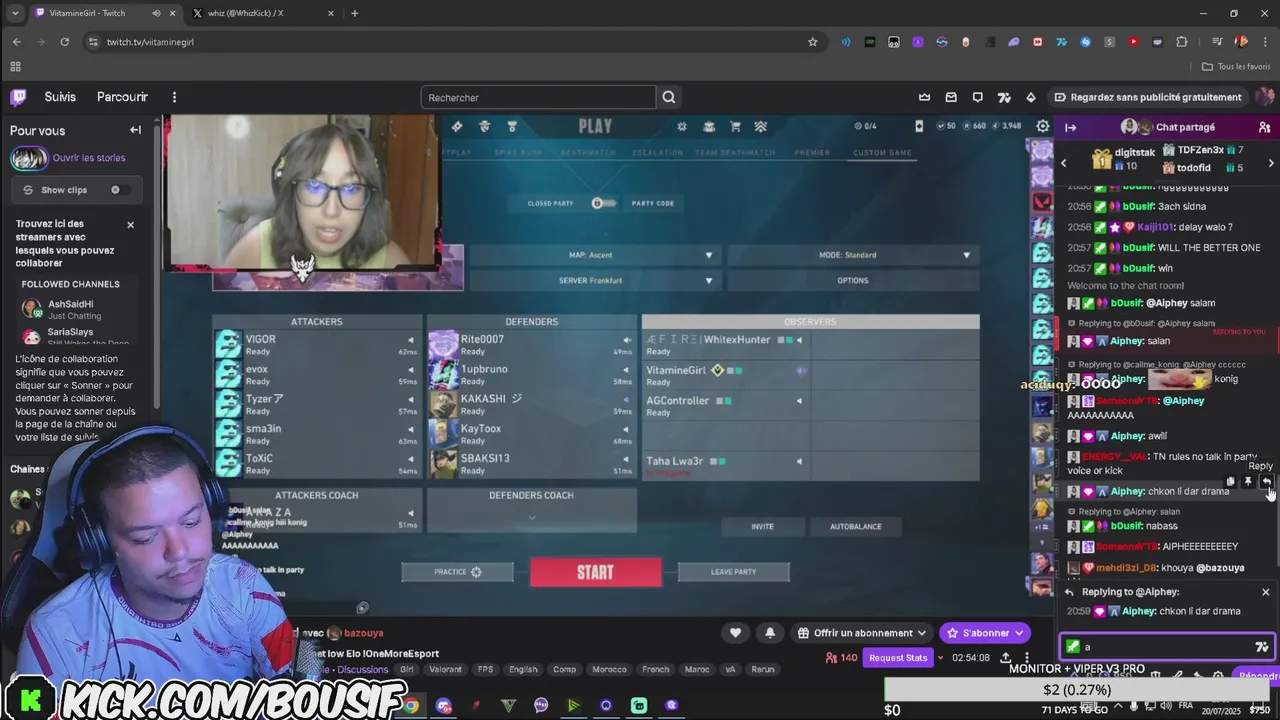Expand arrow beside Request Stats
1280x720 pixels.
click(x=941, y=657)
